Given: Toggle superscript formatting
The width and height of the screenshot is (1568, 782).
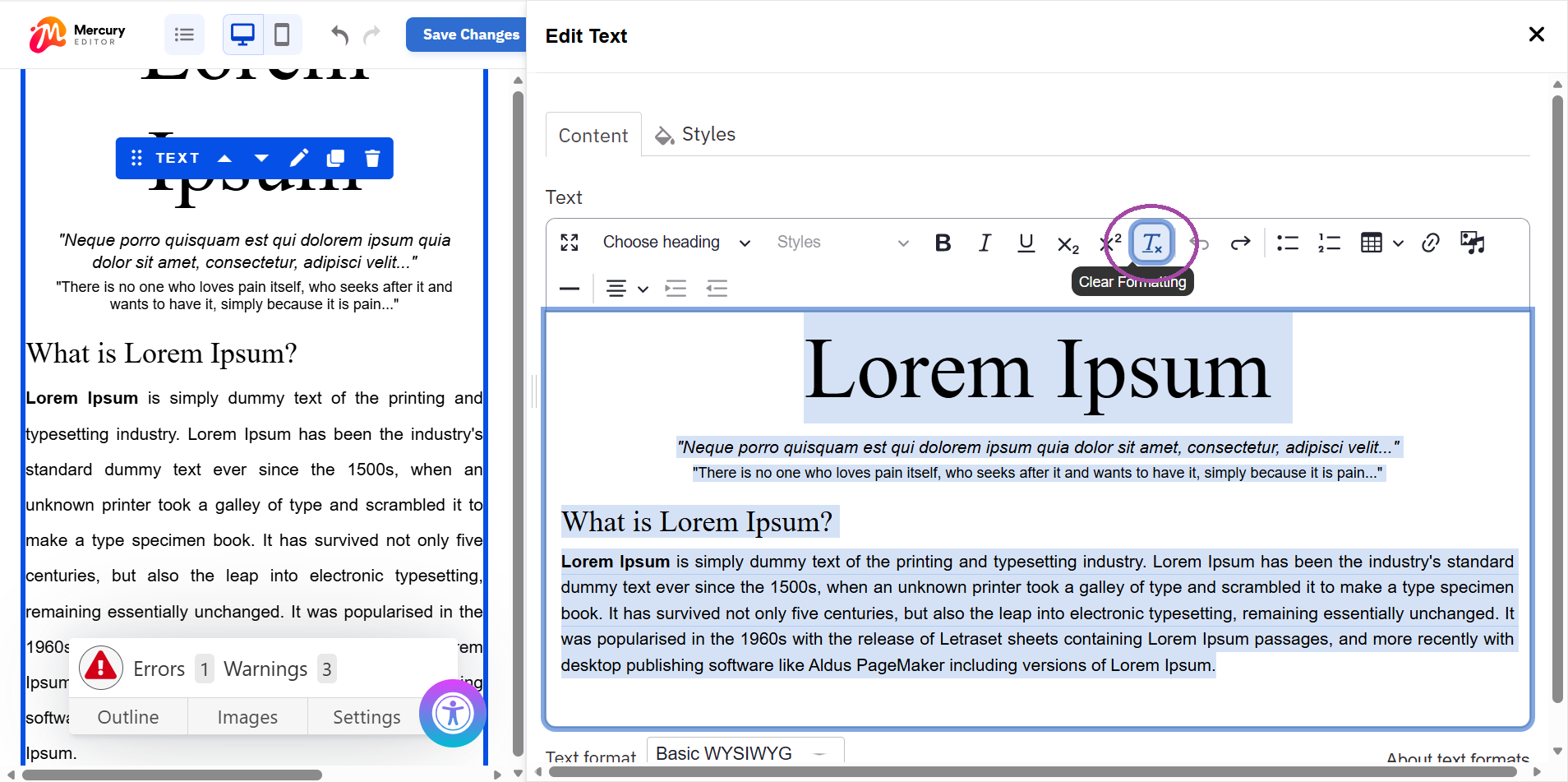Looking at the screenshot, I should [1108, 243].
